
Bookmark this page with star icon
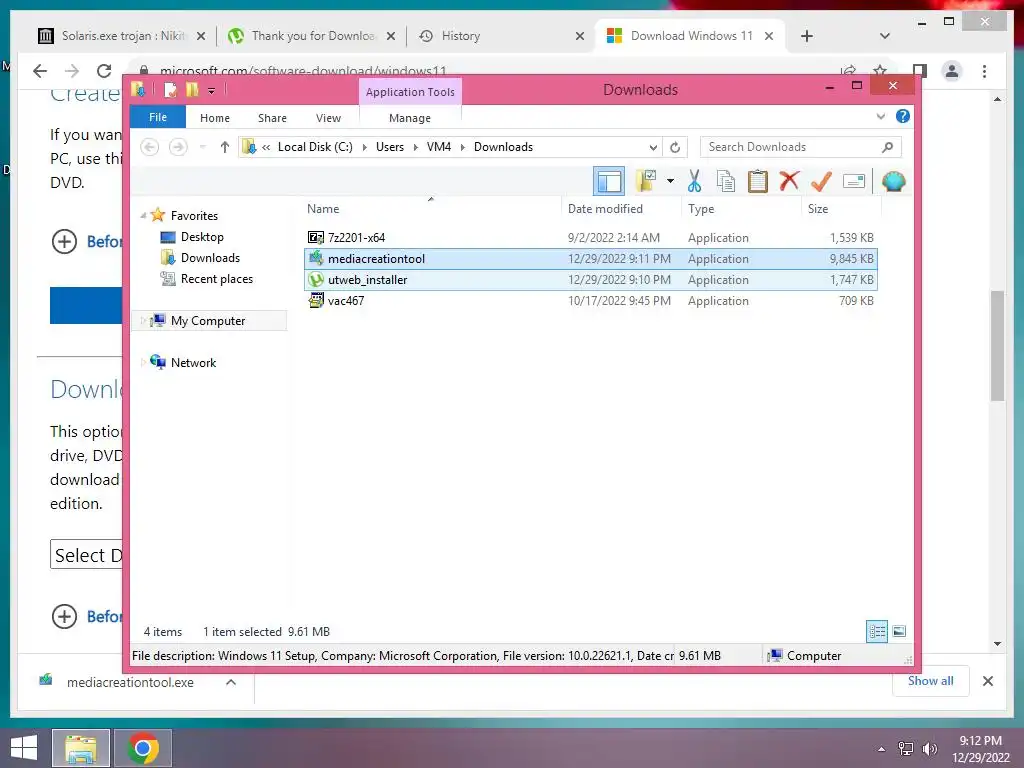(x=880, y=71)
